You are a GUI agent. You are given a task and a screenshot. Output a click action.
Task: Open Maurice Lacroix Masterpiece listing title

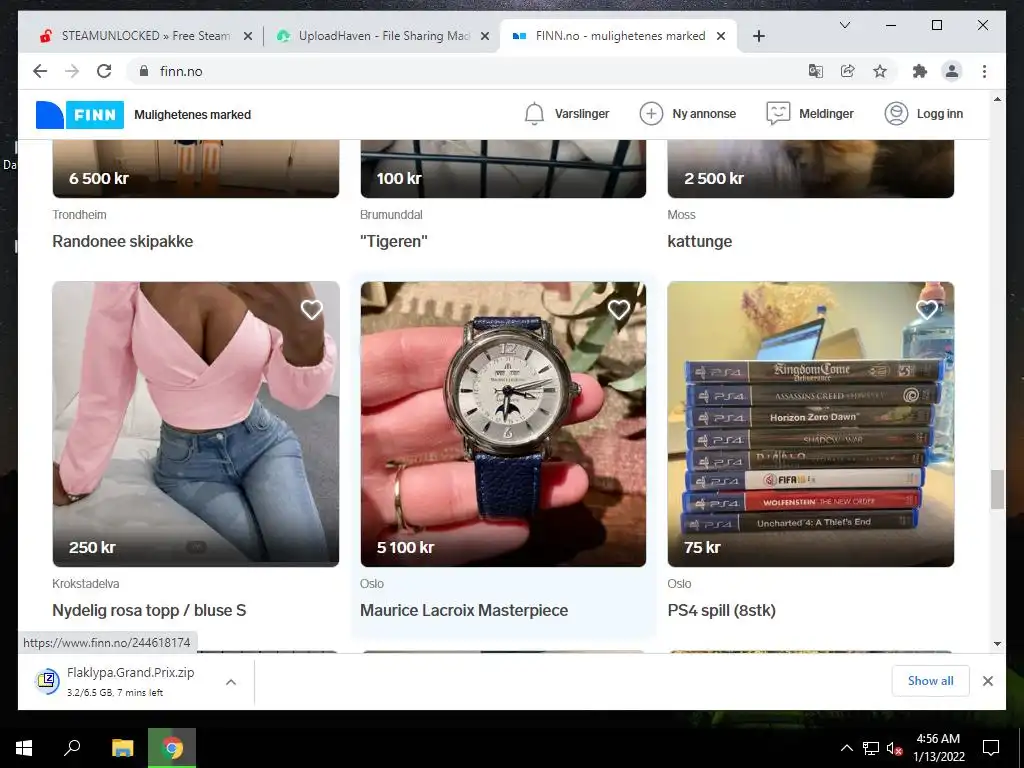coord(464,611)
